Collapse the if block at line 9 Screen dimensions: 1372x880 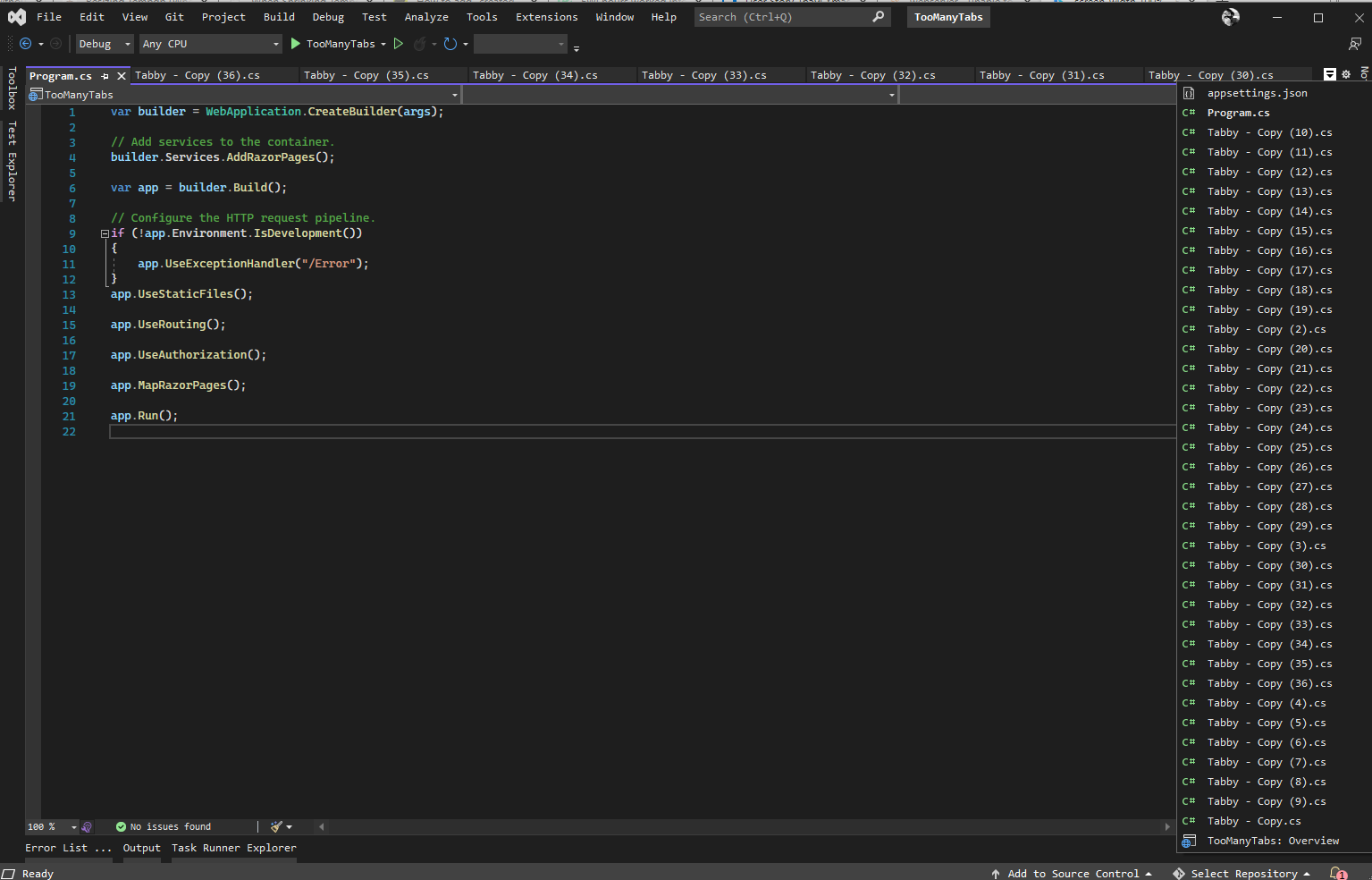point(105,233)
